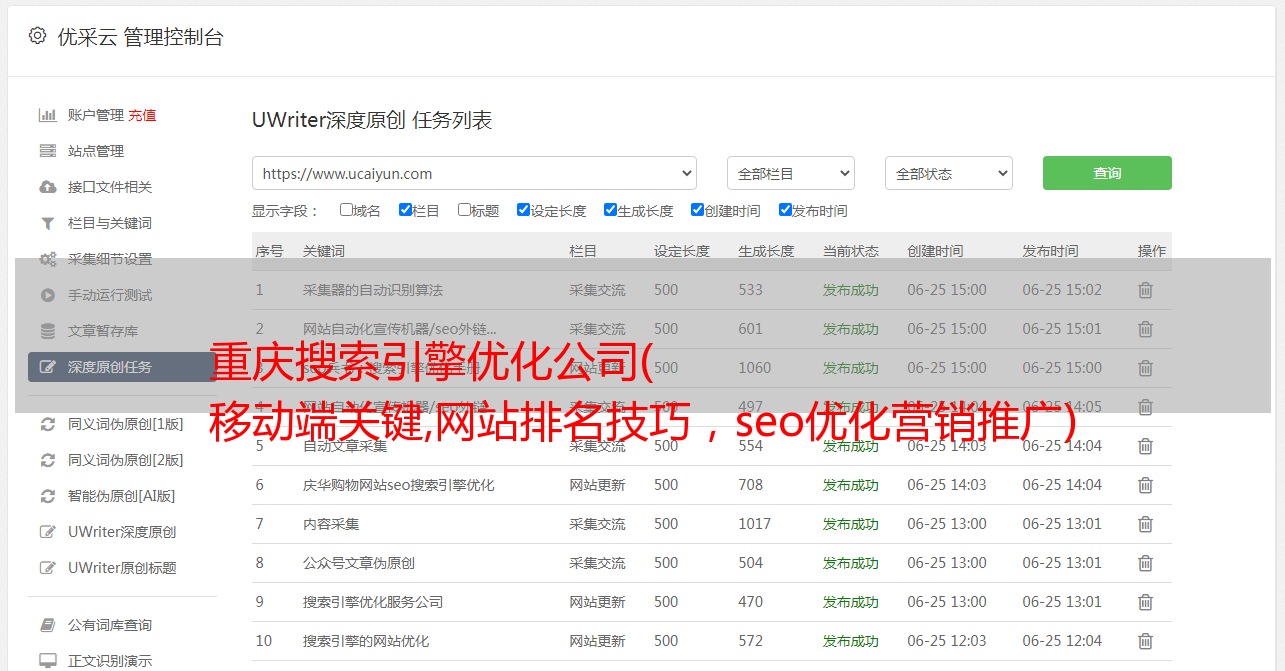
Task: Uncheck the 设定长度 field checkbox
Action: (x=523, y=210)
